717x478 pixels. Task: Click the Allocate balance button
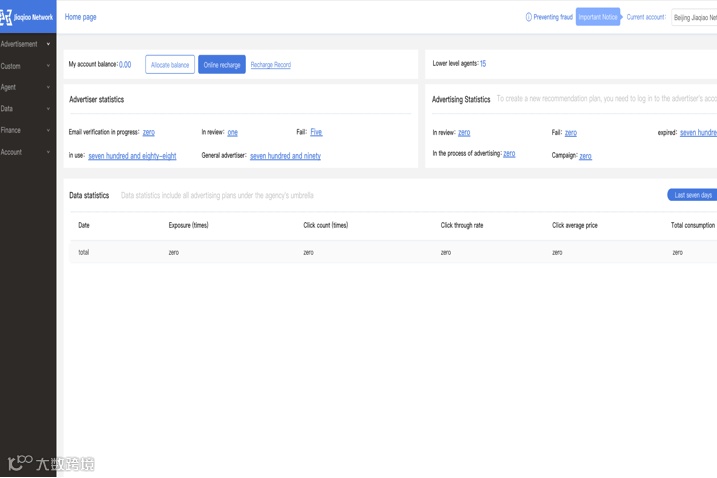coord(170,64)
